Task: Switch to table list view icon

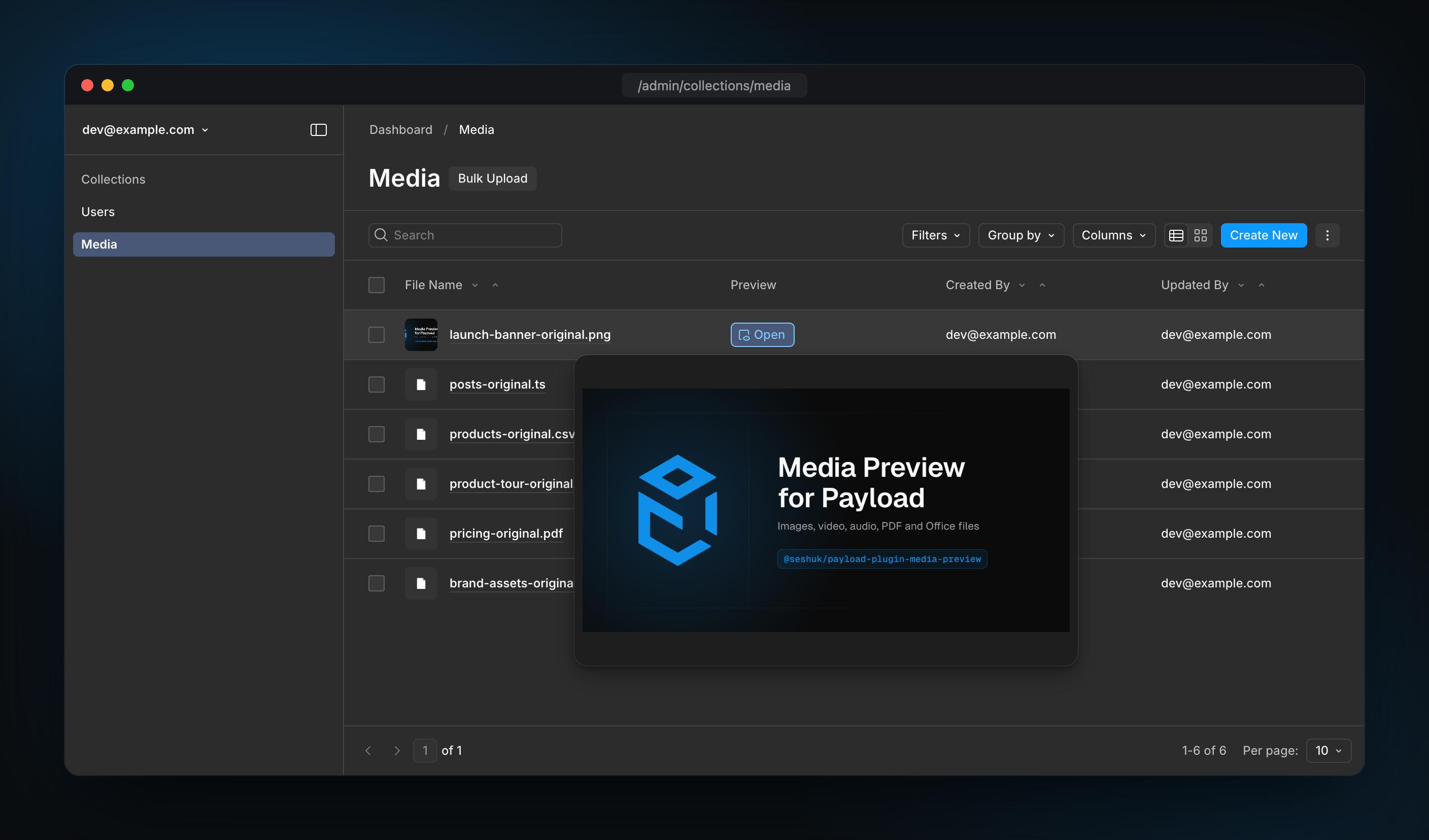Action: (1176, 235)
